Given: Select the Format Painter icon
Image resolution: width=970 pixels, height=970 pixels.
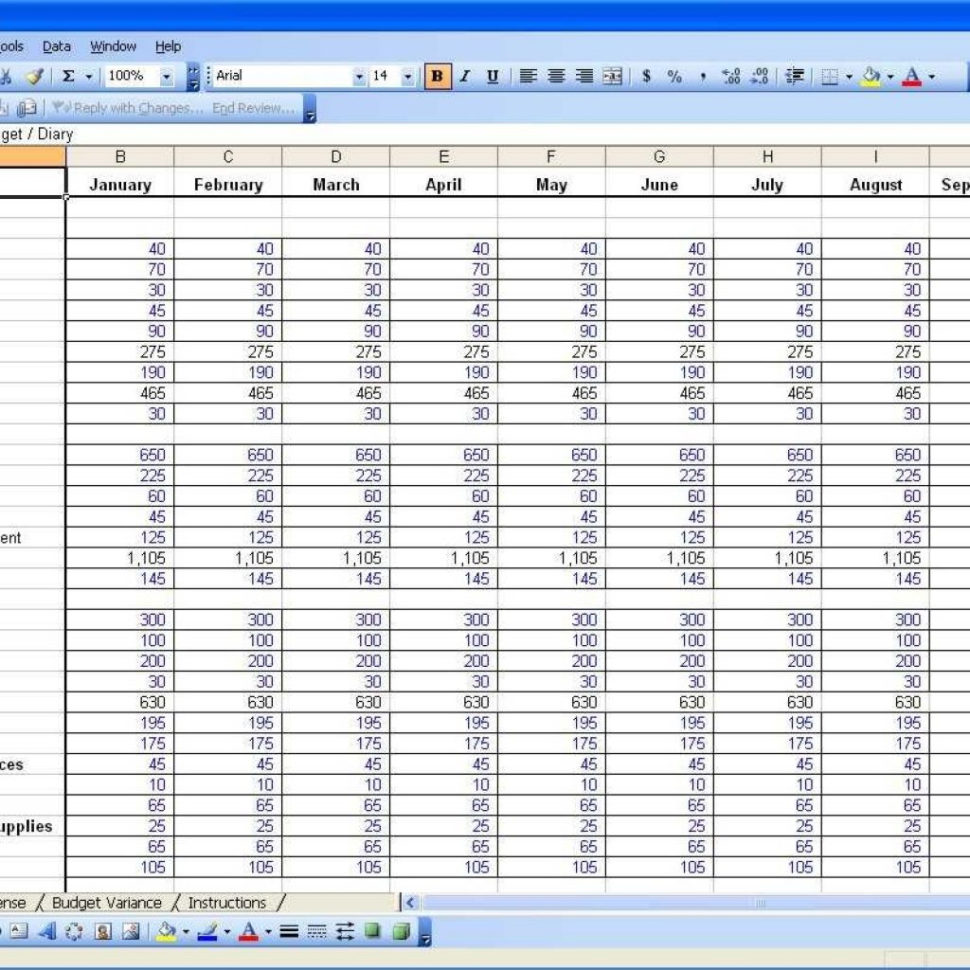Looking at the screenshot, I should pos(33,76).
